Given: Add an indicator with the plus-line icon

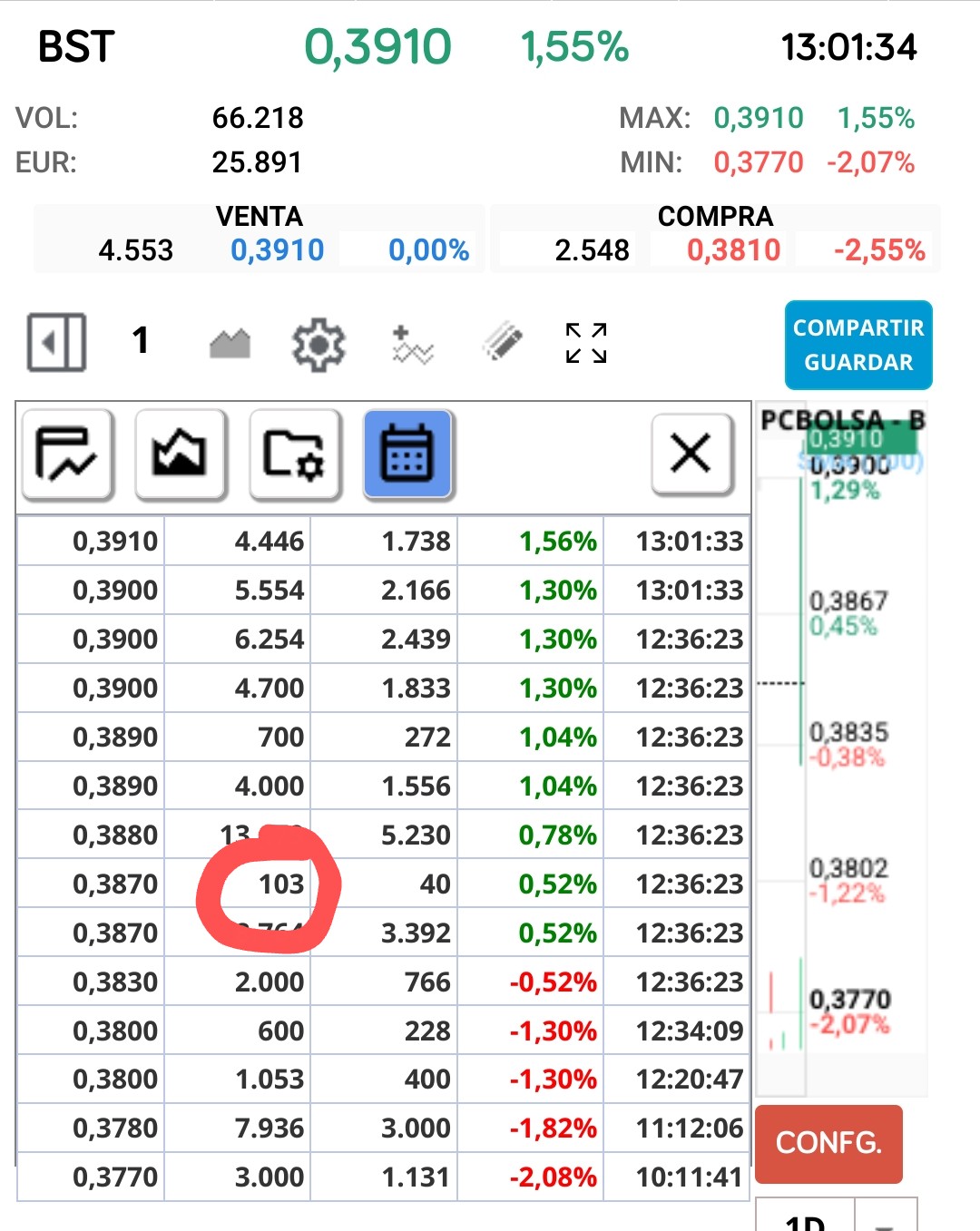Looking at the screenshot, I should tap(412, 345).
